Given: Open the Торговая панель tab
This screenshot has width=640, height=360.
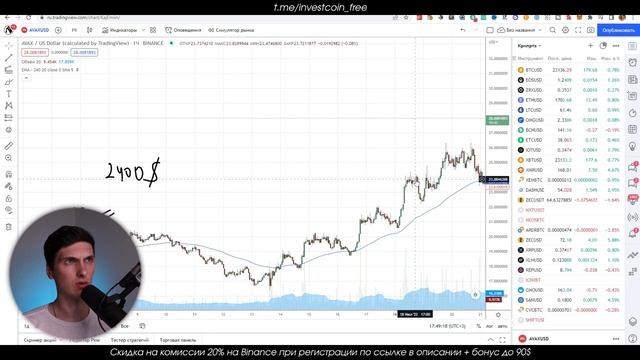Looking at the screenshot, I should (x=178, y=340).
